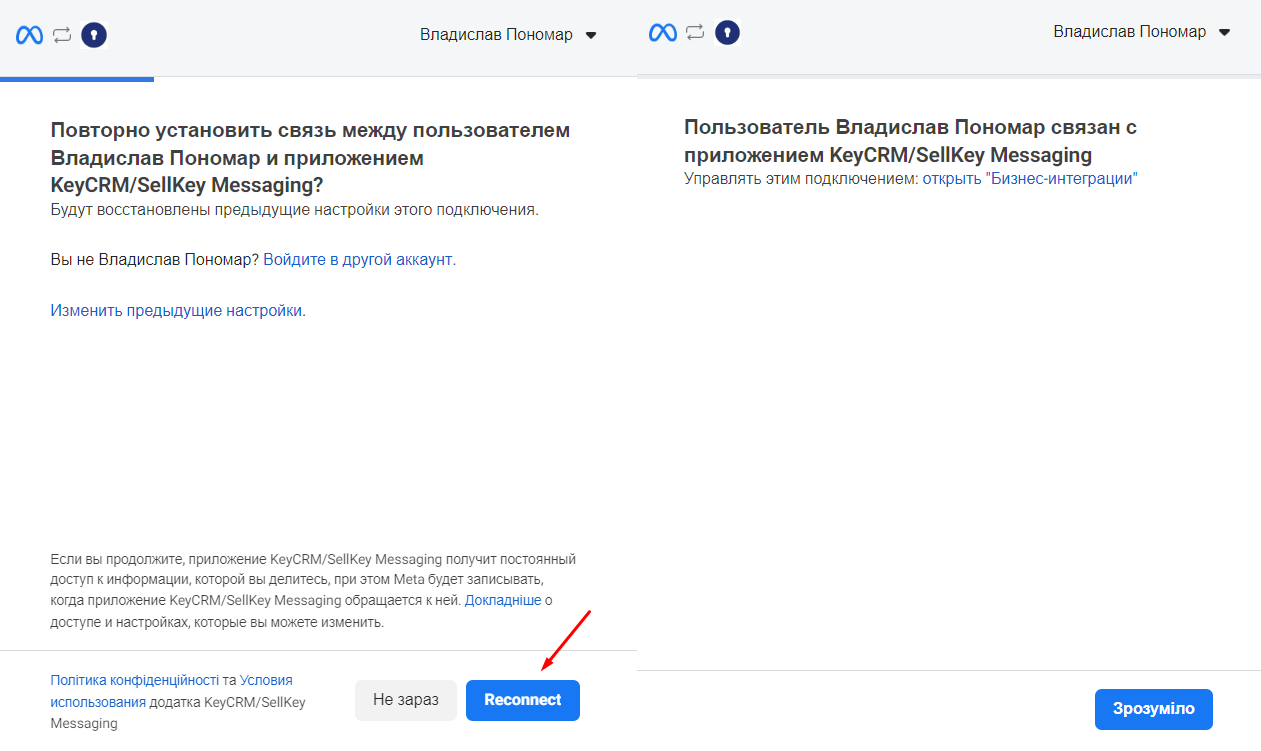Click 'Будут восстановлены предыдущие настройки' text
1261x751 pixels.
pyautogui.click(x=294, y=210)
